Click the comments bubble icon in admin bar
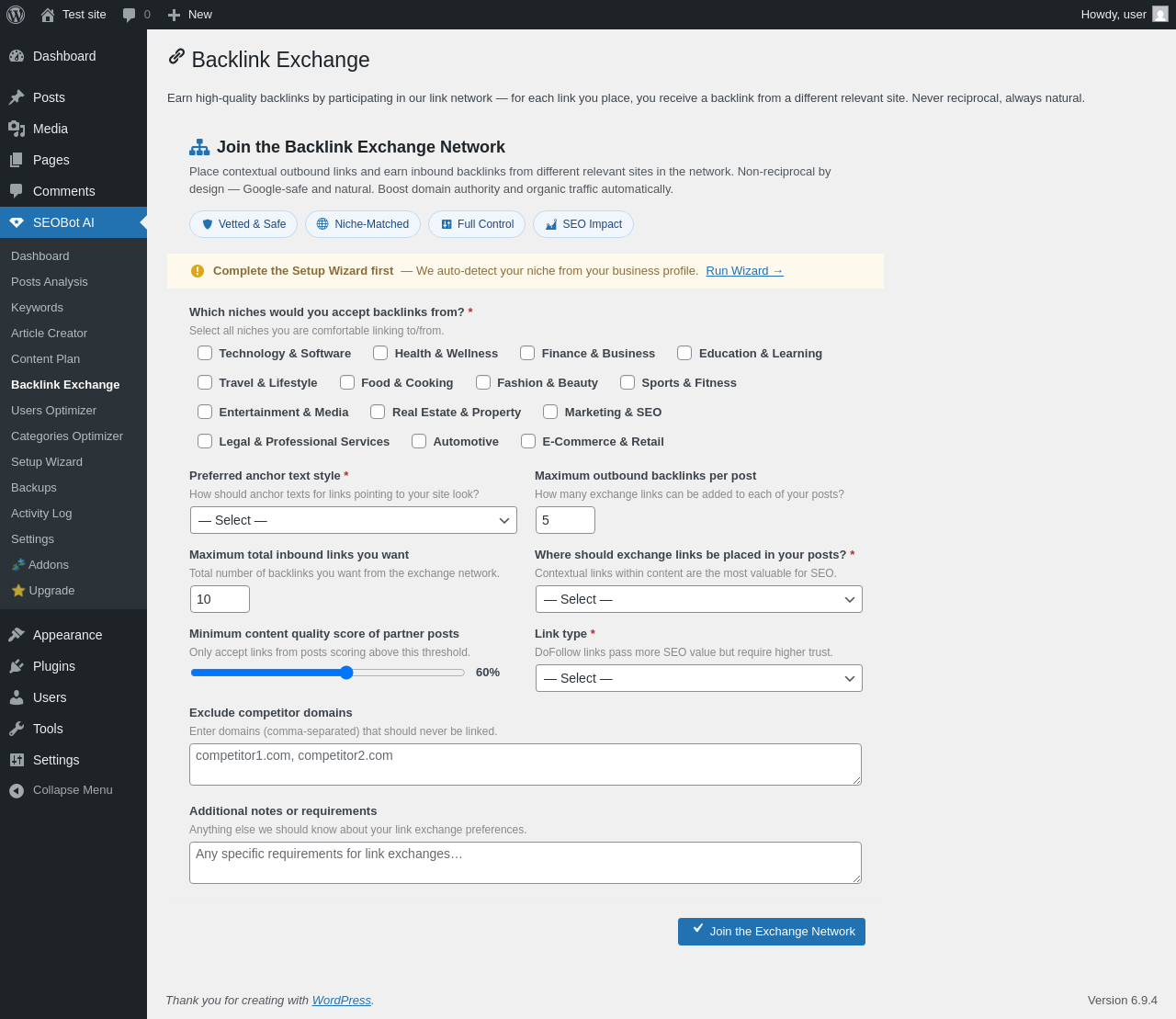 [130, 15]
